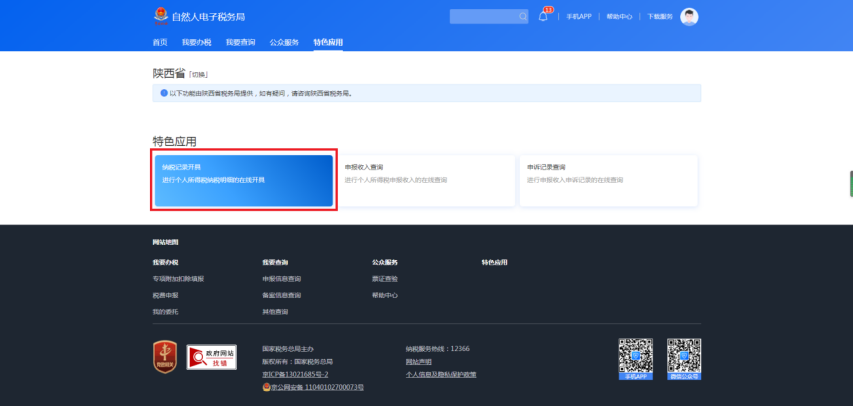Open 专项附加扣除填报 footer link
Viewport: 854px width, 406px height.
178,279
